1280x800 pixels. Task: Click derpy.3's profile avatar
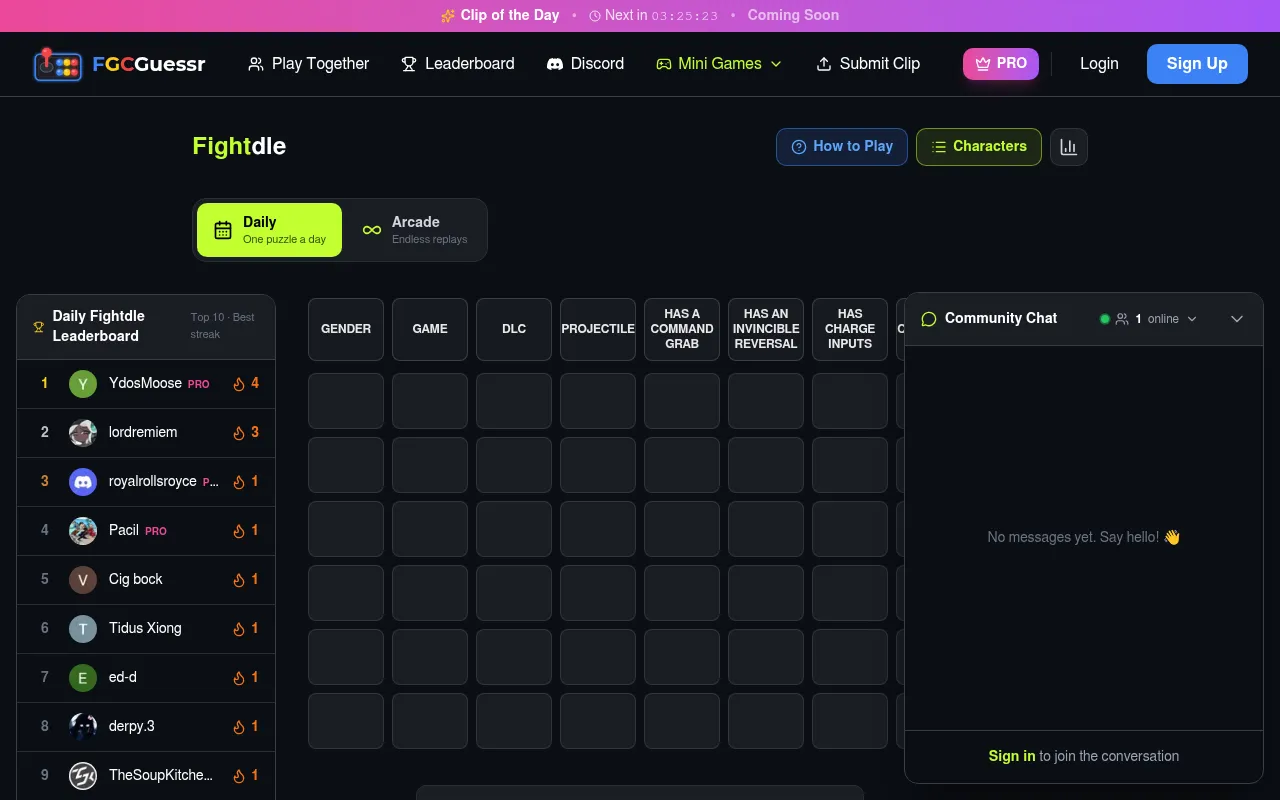click(x=83, y=727)
